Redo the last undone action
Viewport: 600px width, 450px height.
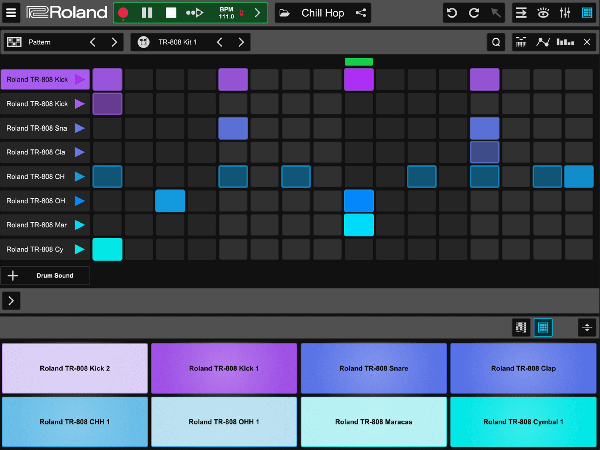coord(474,13)
